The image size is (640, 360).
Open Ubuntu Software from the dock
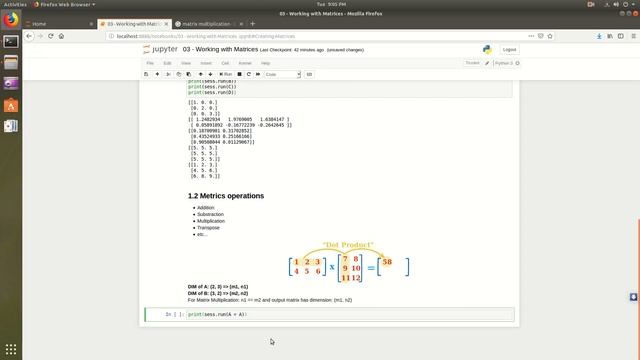click(x=11, y=105)
